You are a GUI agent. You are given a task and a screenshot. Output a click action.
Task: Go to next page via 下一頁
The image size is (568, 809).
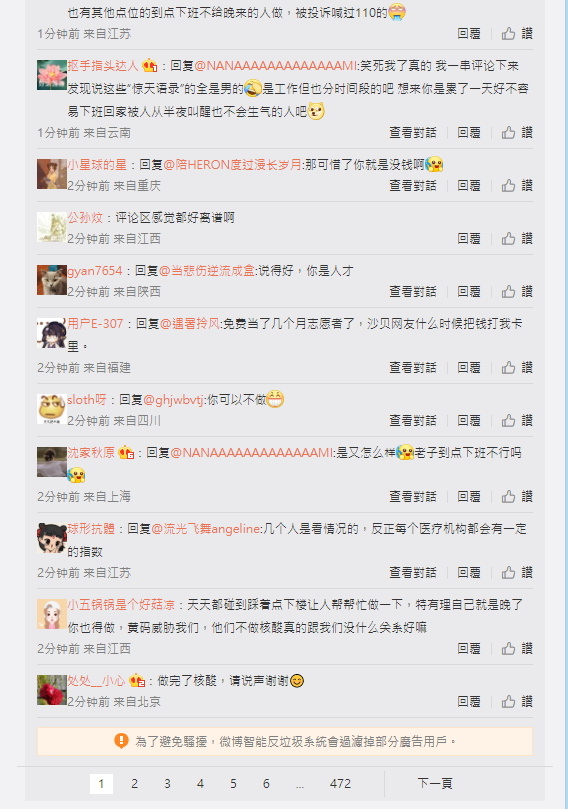point(435,784)
